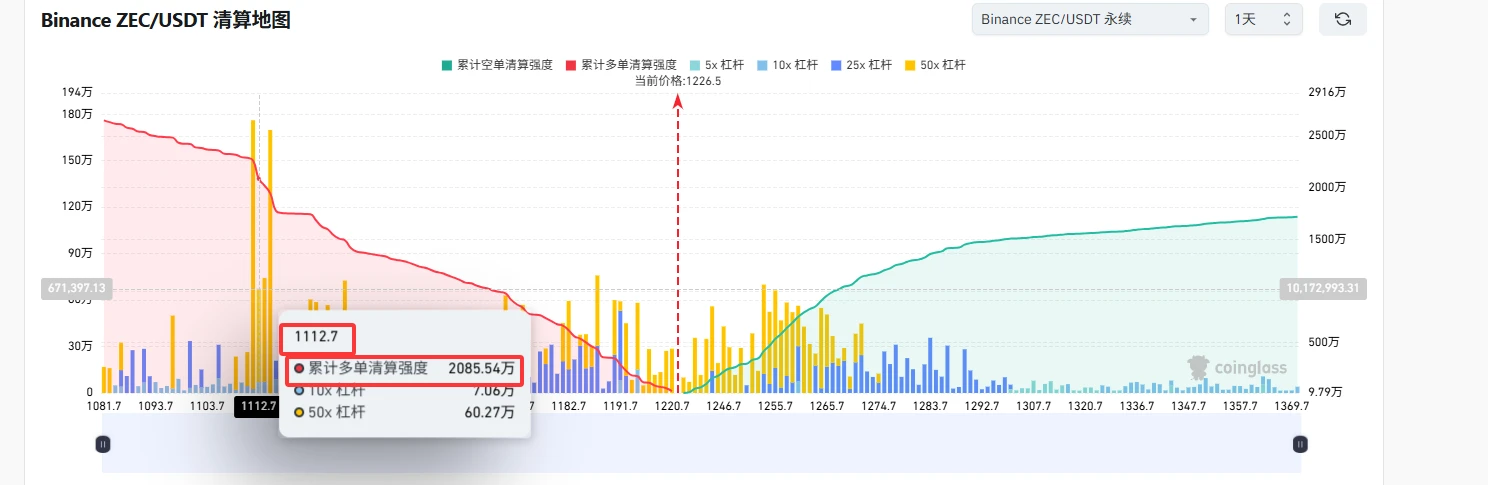This screenshot has width=1488, height=485.
Task: Click the left range slider handle
Action: tap(102, 444)
